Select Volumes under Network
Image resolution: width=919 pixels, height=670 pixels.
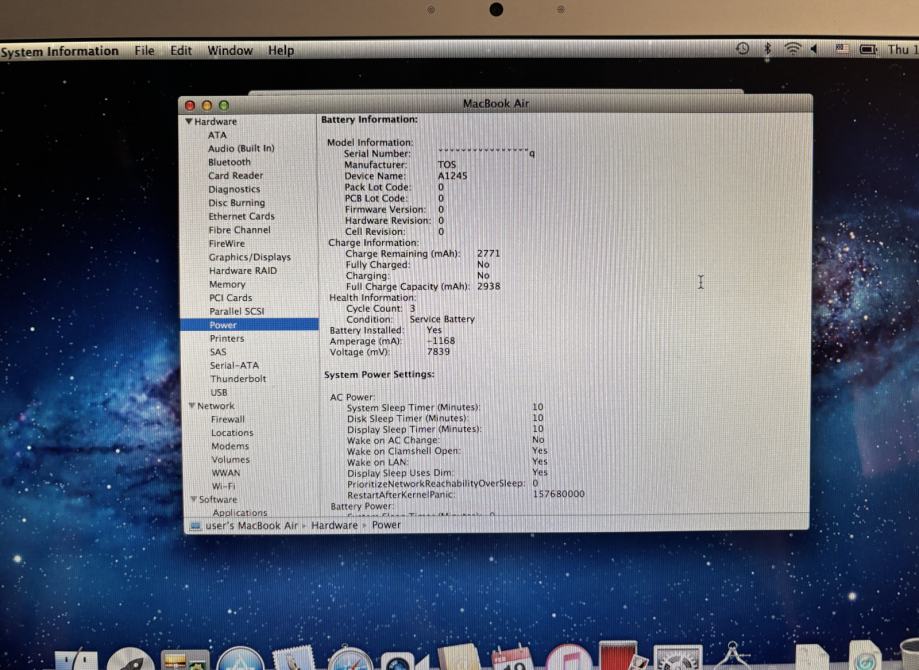230,460
